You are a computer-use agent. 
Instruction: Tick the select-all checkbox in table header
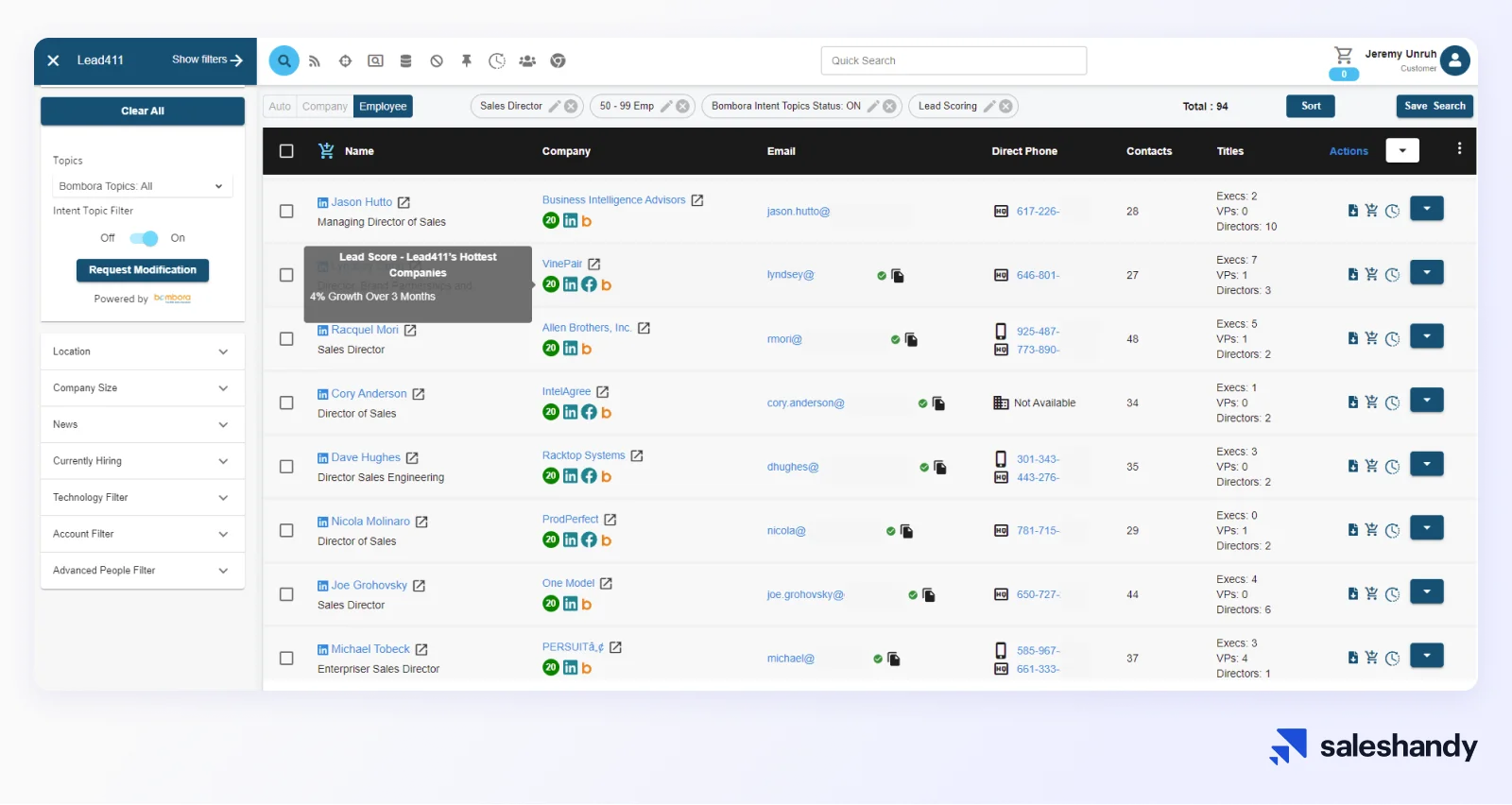coord(286,151)
